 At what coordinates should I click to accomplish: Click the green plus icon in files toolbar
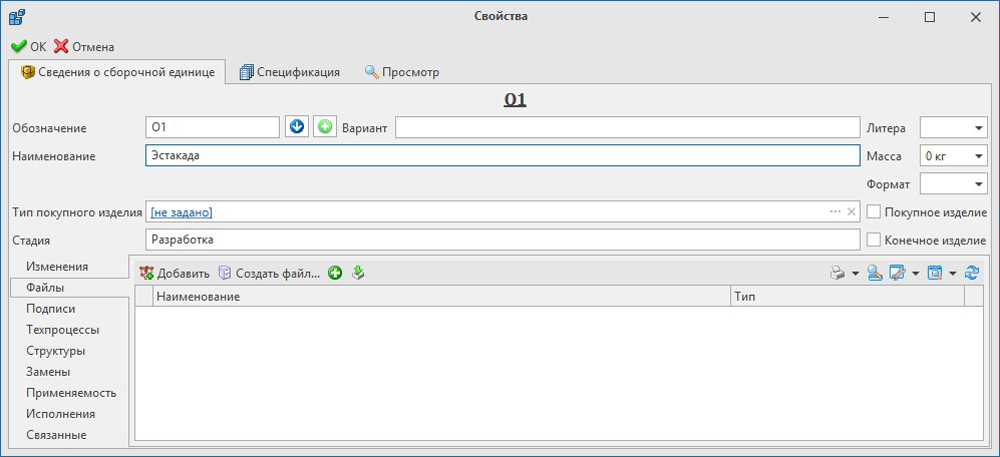point(335,273)
